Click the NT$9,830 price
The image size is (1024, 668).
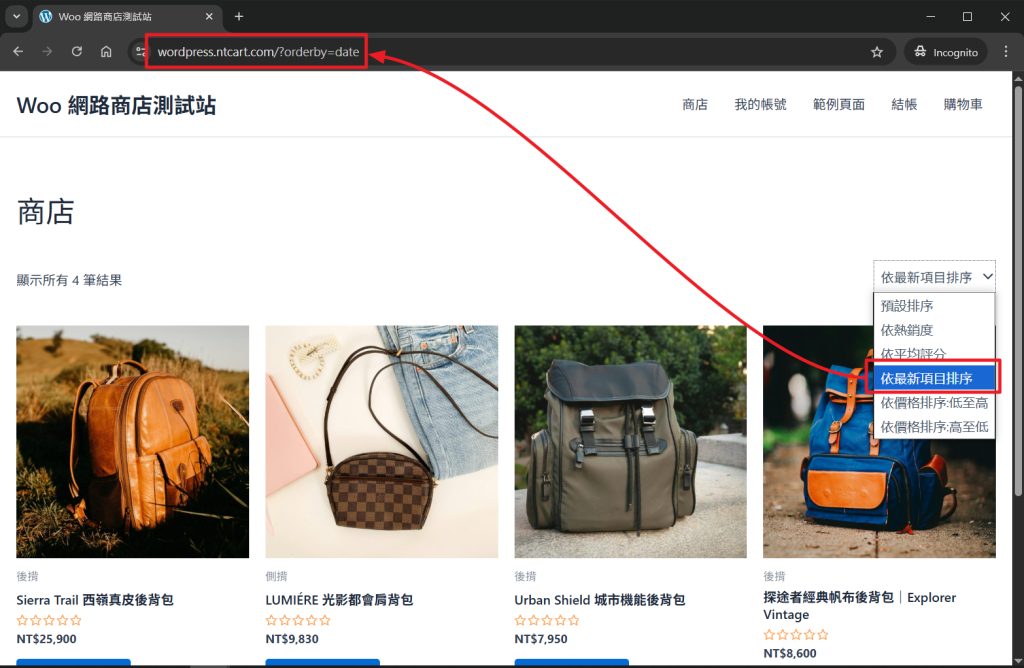(x=292, y=639)
